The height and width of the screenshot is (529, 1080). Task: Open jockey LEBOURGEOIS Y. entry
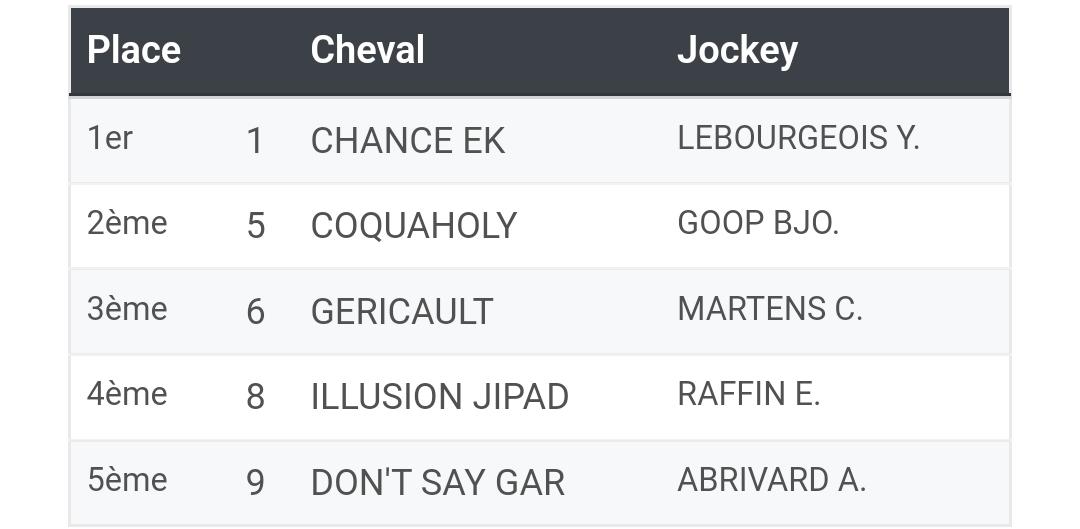[798, 138]
